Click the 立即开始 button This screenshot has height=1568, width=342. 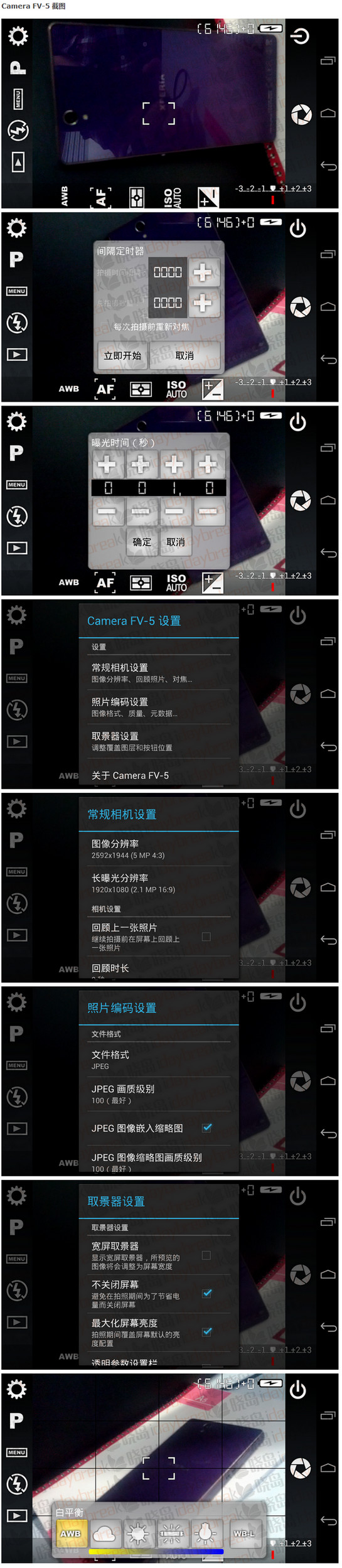pyautogui.click(x=122, y=355)
